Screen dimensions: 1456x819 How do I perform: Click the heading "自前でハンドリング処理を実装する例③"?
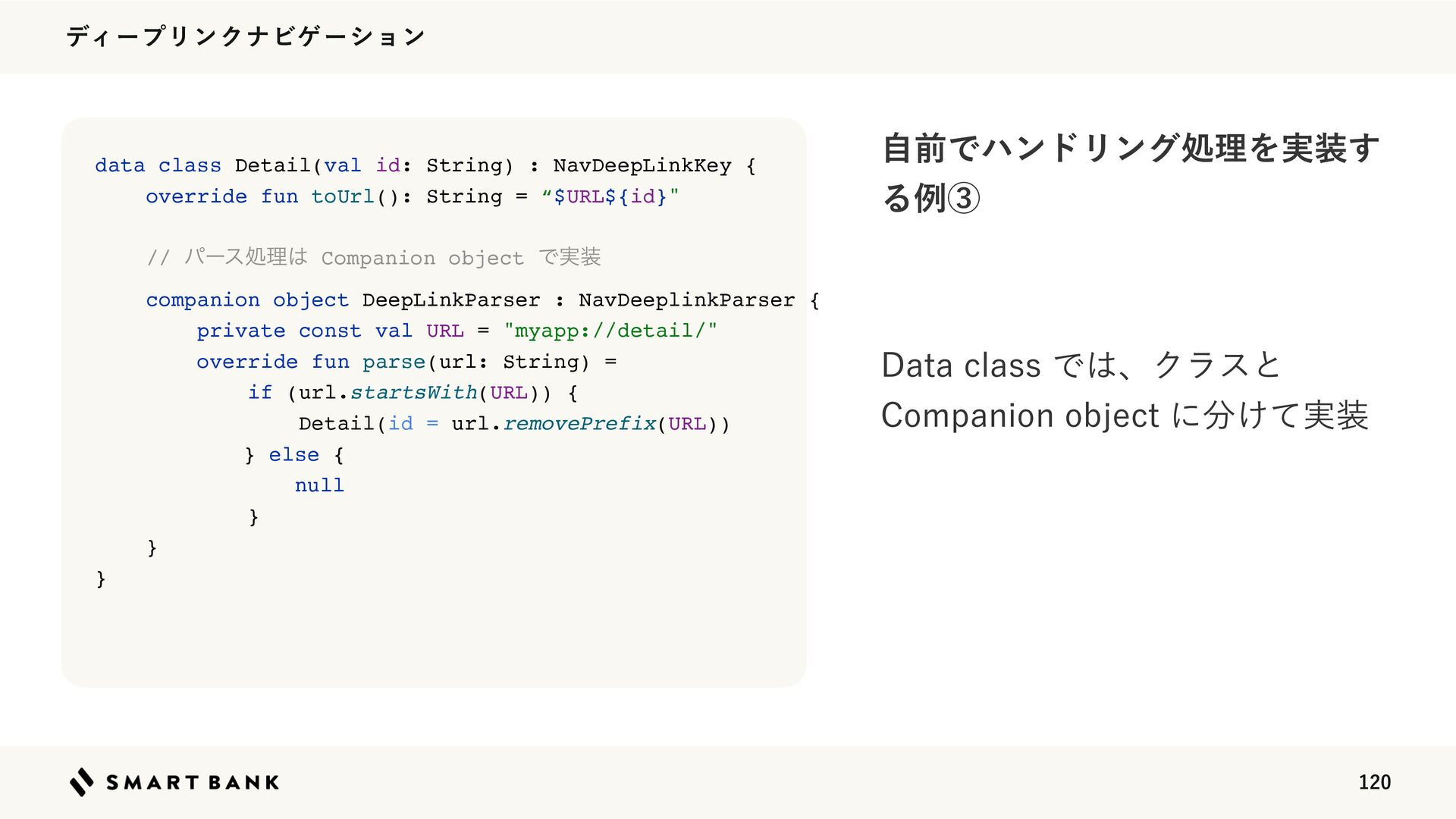(x=1130, y=173)
